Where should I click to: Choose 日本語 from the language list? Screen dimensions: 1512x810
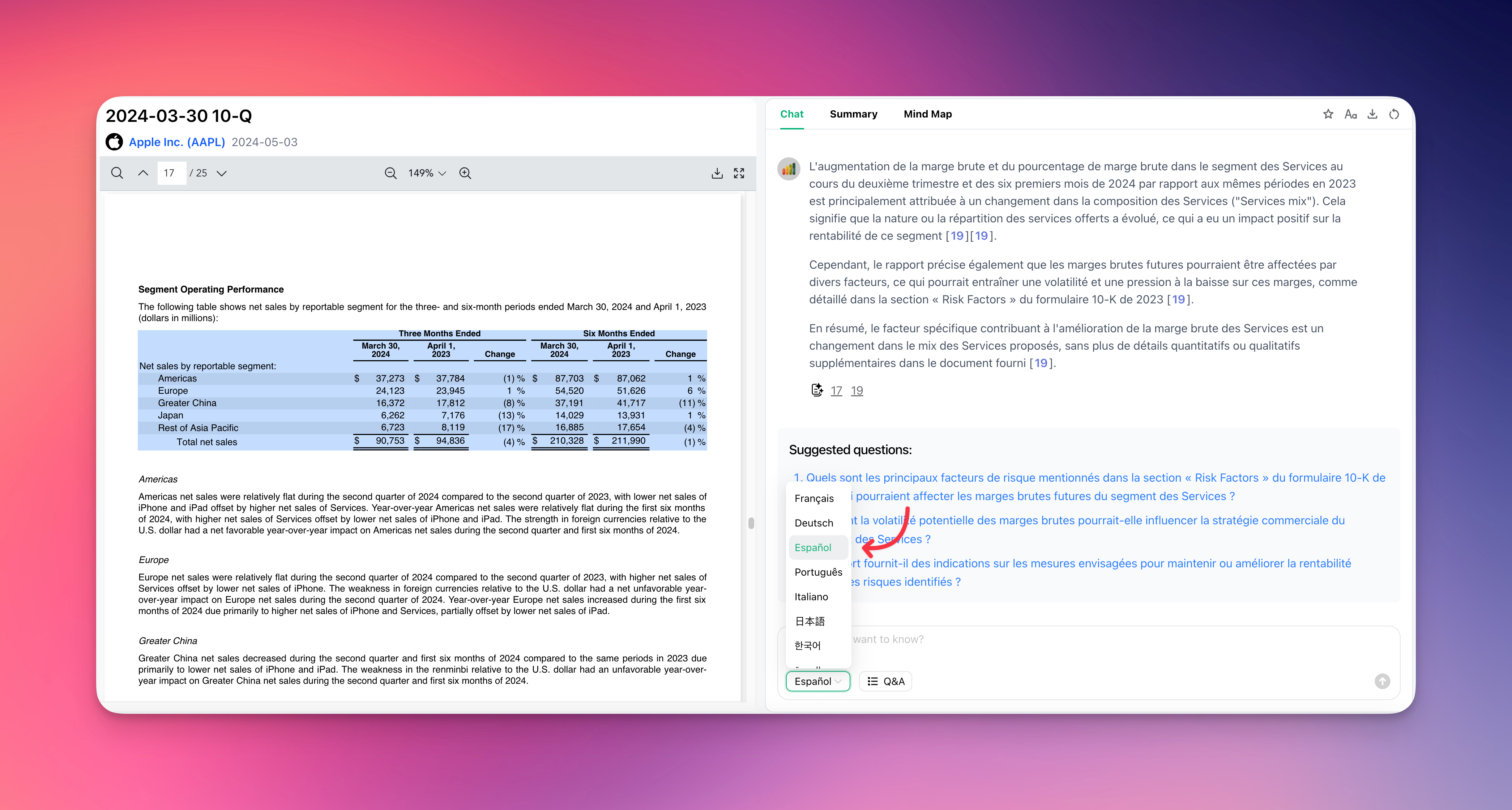click(818, 621)
